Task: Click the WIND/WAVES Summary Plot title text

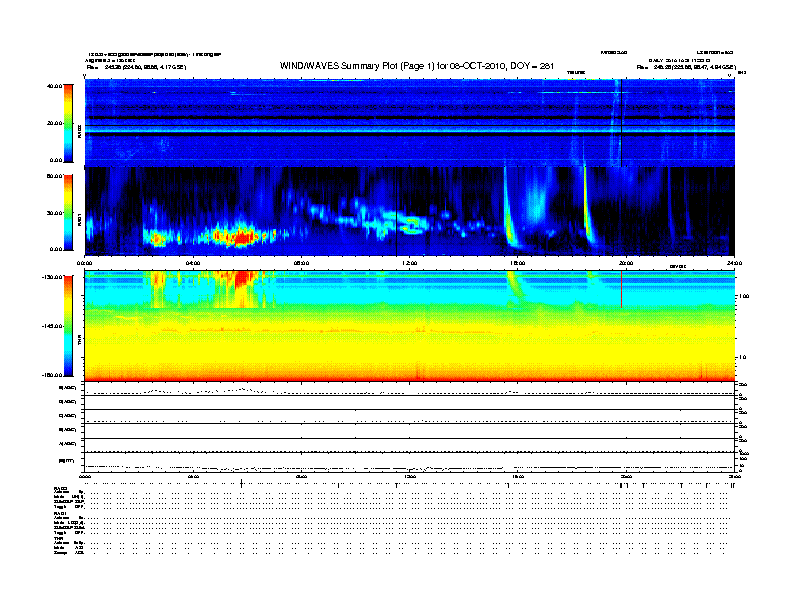Action: tap(417, 66)
